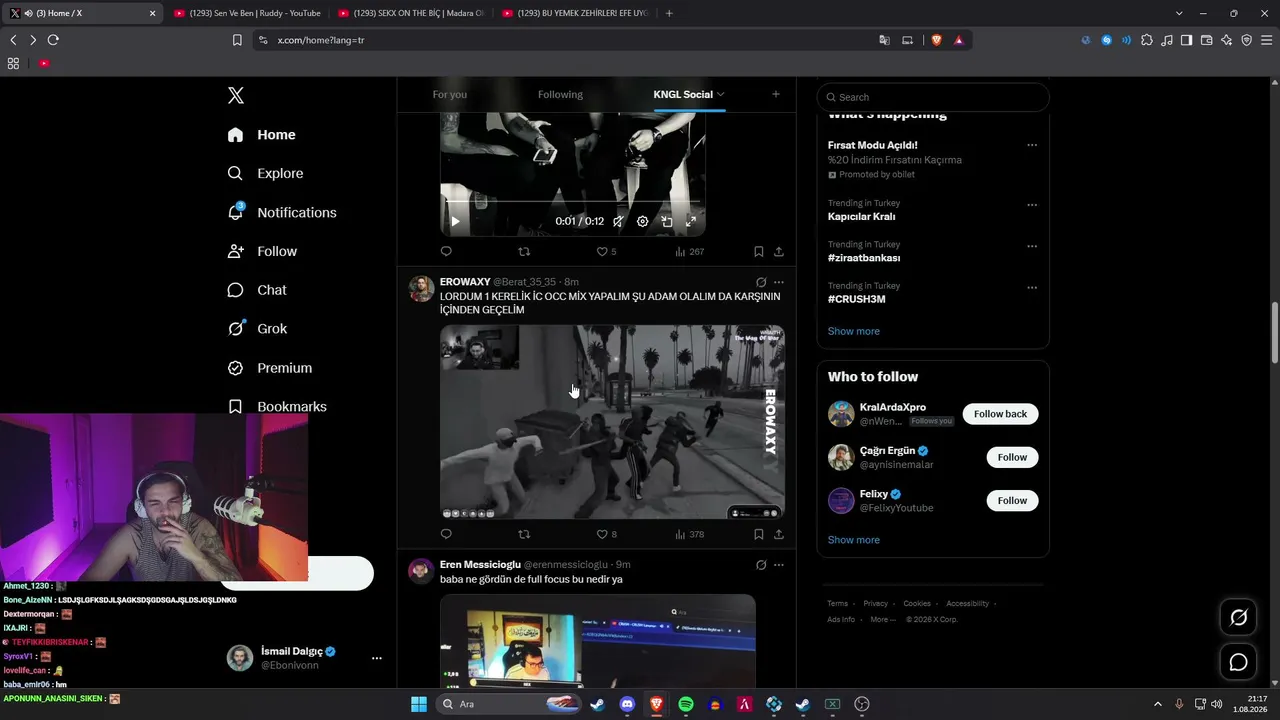Screen dimensions: 1280x720
Task: Open the Bookmarks icon in sidebar
Action: click(x=235, y=407)
